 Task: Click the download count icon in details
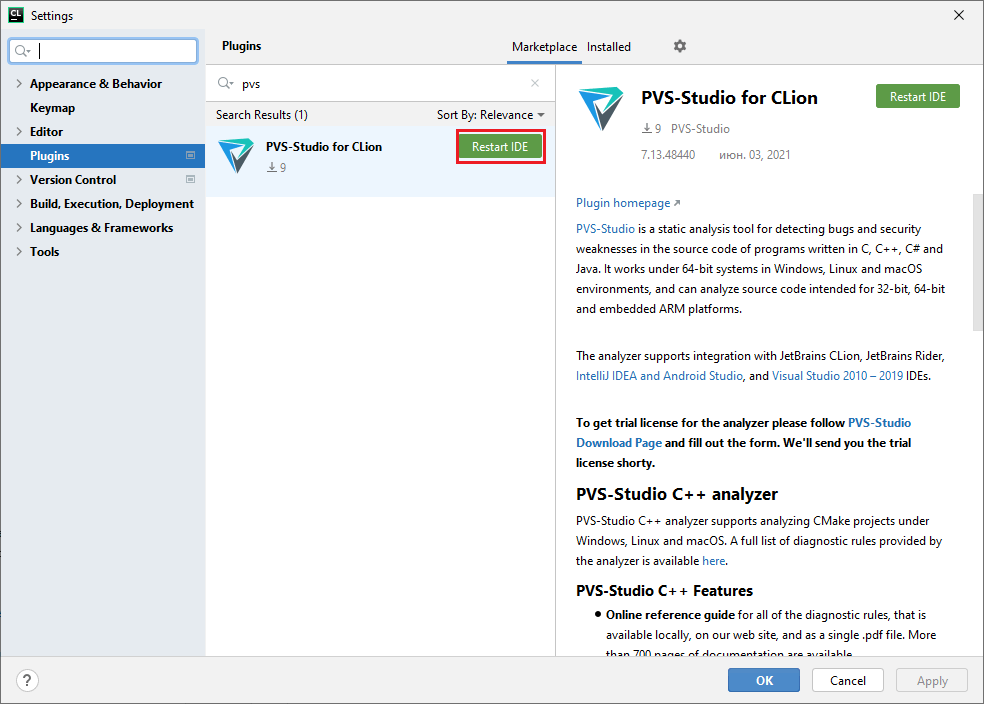(646, 129)
